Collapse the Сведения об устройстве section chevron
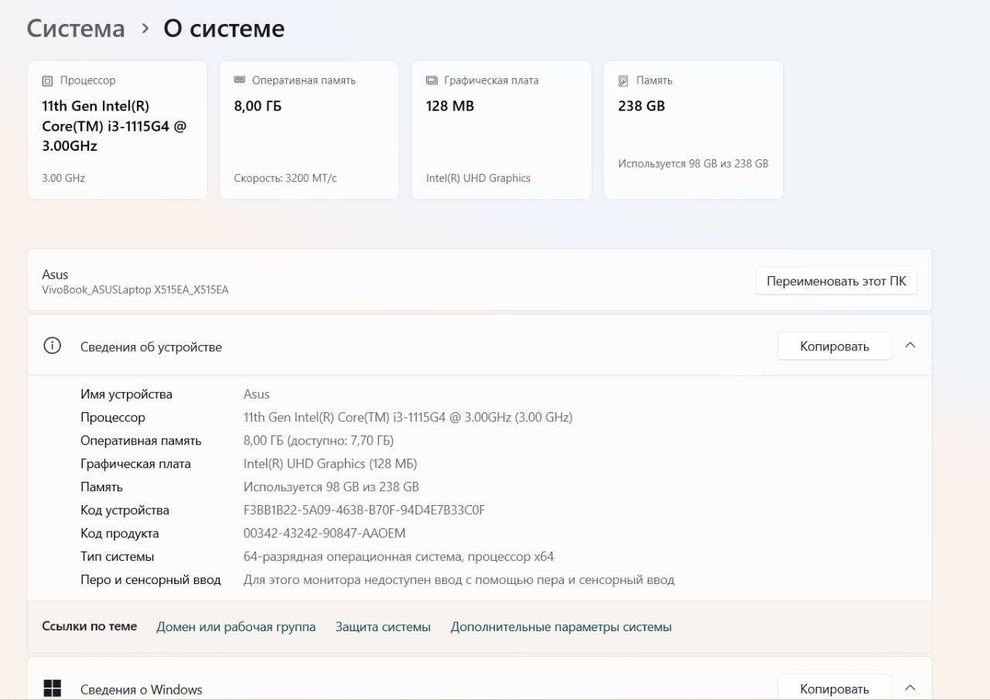 910,346
